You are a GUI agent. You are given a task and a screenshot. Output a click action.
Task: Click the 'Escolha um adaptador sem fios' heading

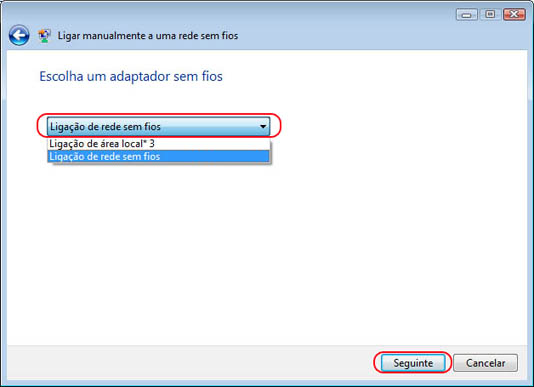click(x=131, y=76)
